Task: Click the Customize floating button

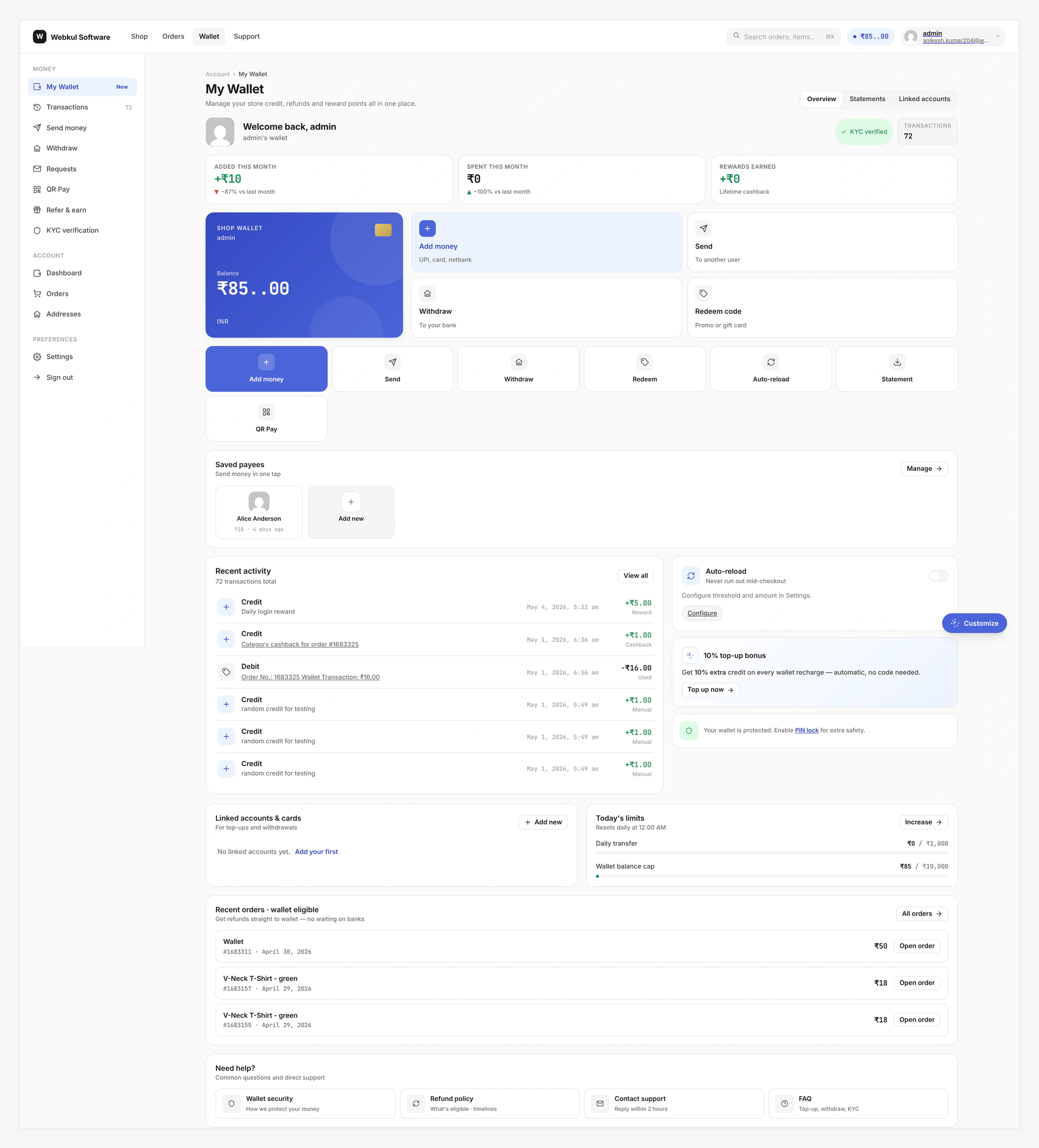Action: [974, 623]
